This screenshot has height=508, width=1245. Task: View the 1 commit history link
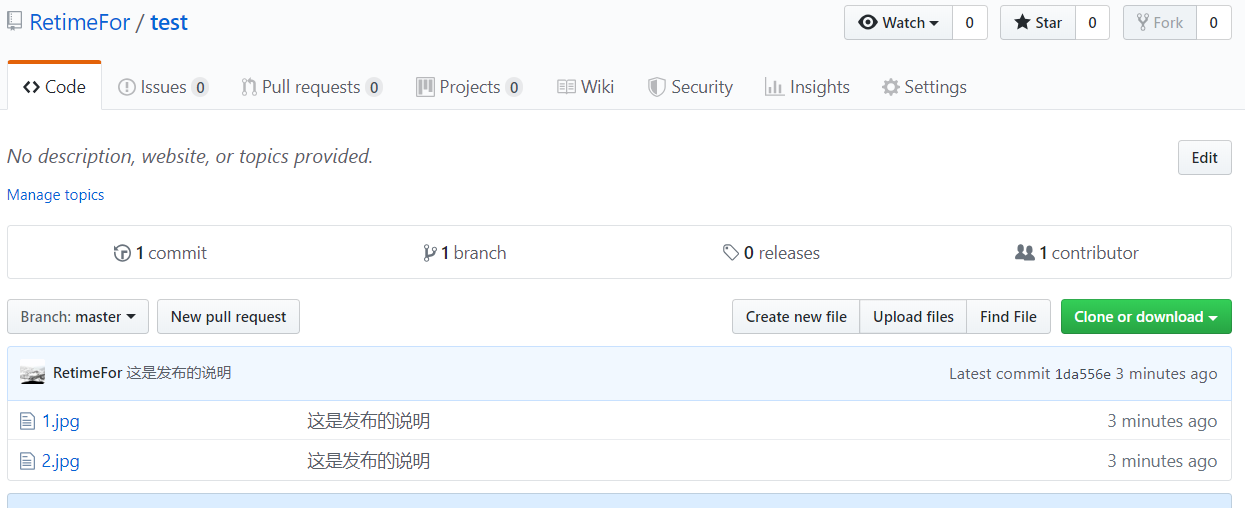tap(160, 253)
